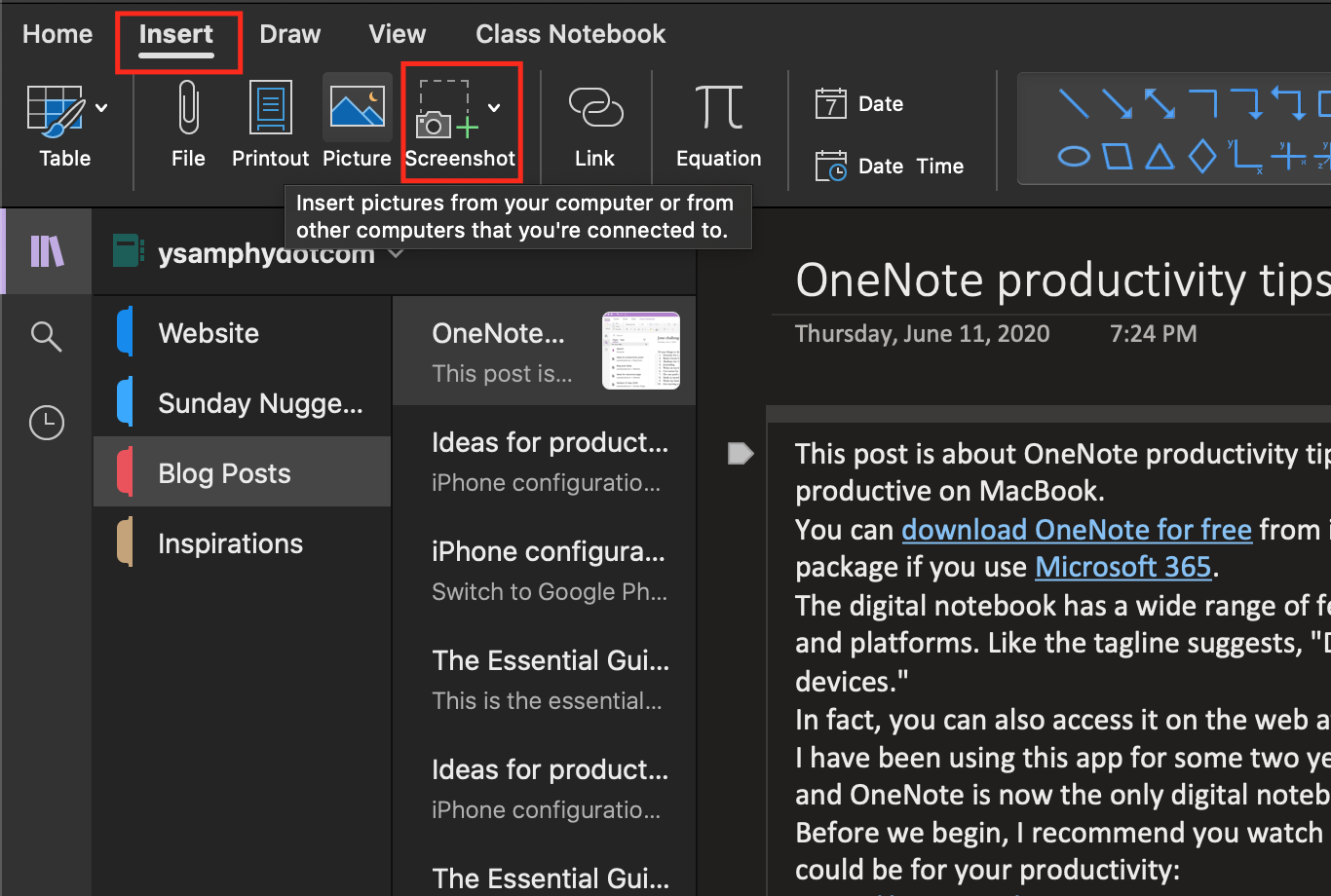The height and width of the screenshot is (896, 1331).
Task: Select the straight line shape
Action: coord(1073,103)
